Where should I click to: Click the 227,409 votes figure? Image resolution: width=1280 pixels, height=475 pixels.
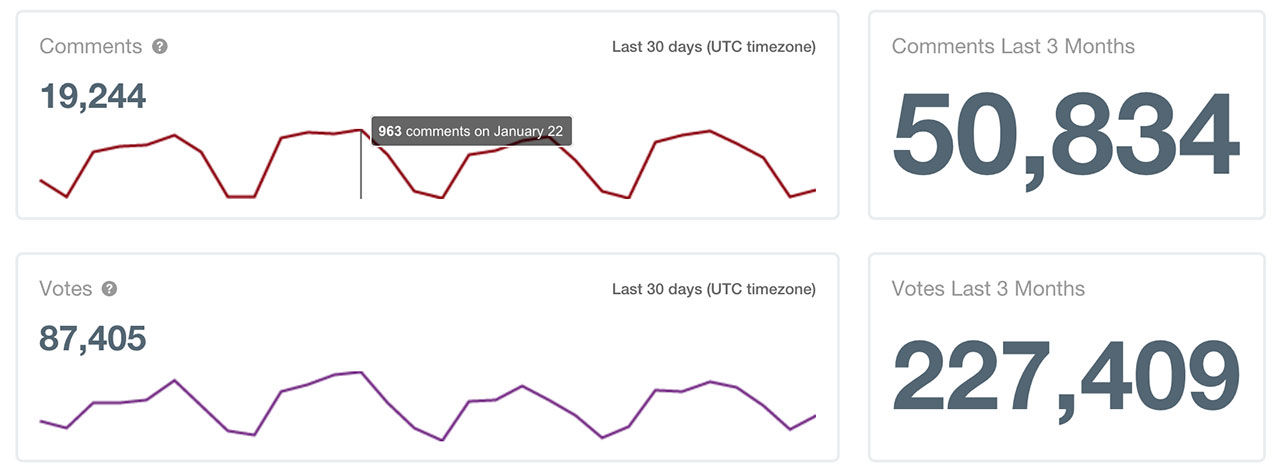[1064, 378]
